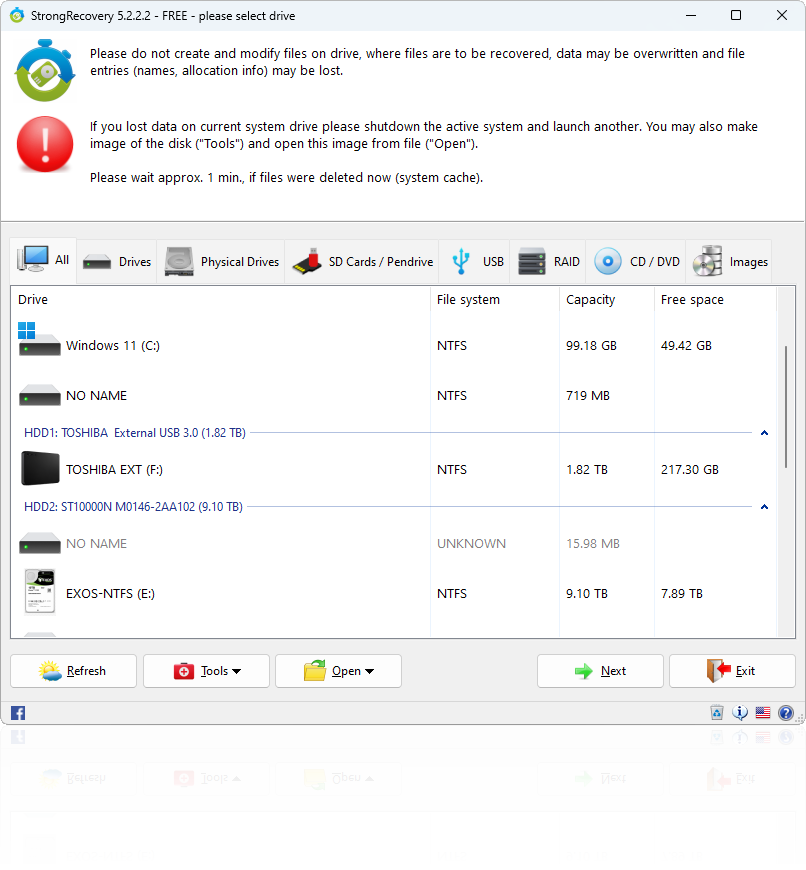Click the HDD2: ST10000N M0146-2AA102 header
Screen dimensions: 806x870
(x=133, y=507)
